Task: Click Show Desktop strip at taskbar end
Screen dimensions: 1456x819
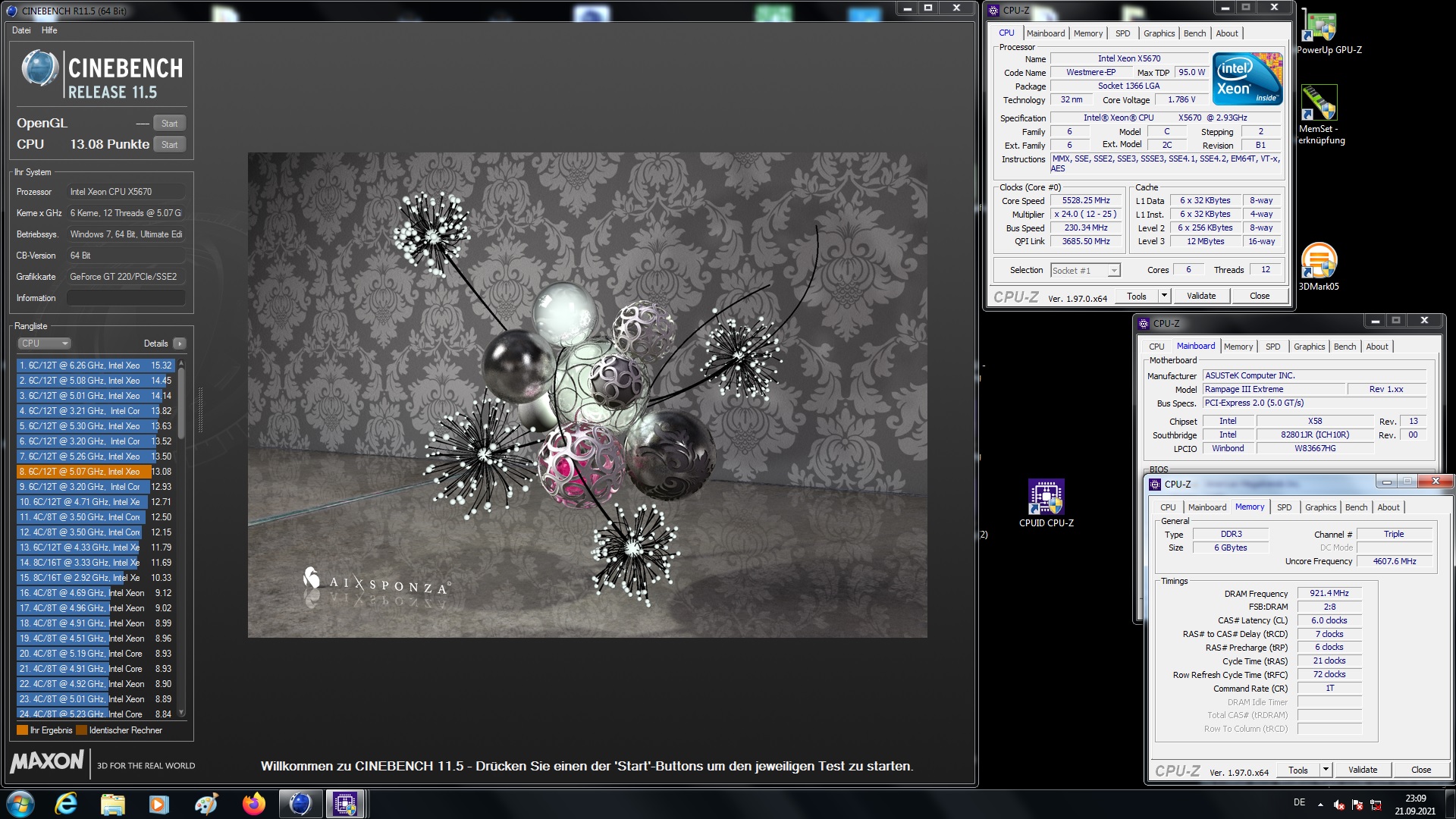Action: coord(1450,804)
